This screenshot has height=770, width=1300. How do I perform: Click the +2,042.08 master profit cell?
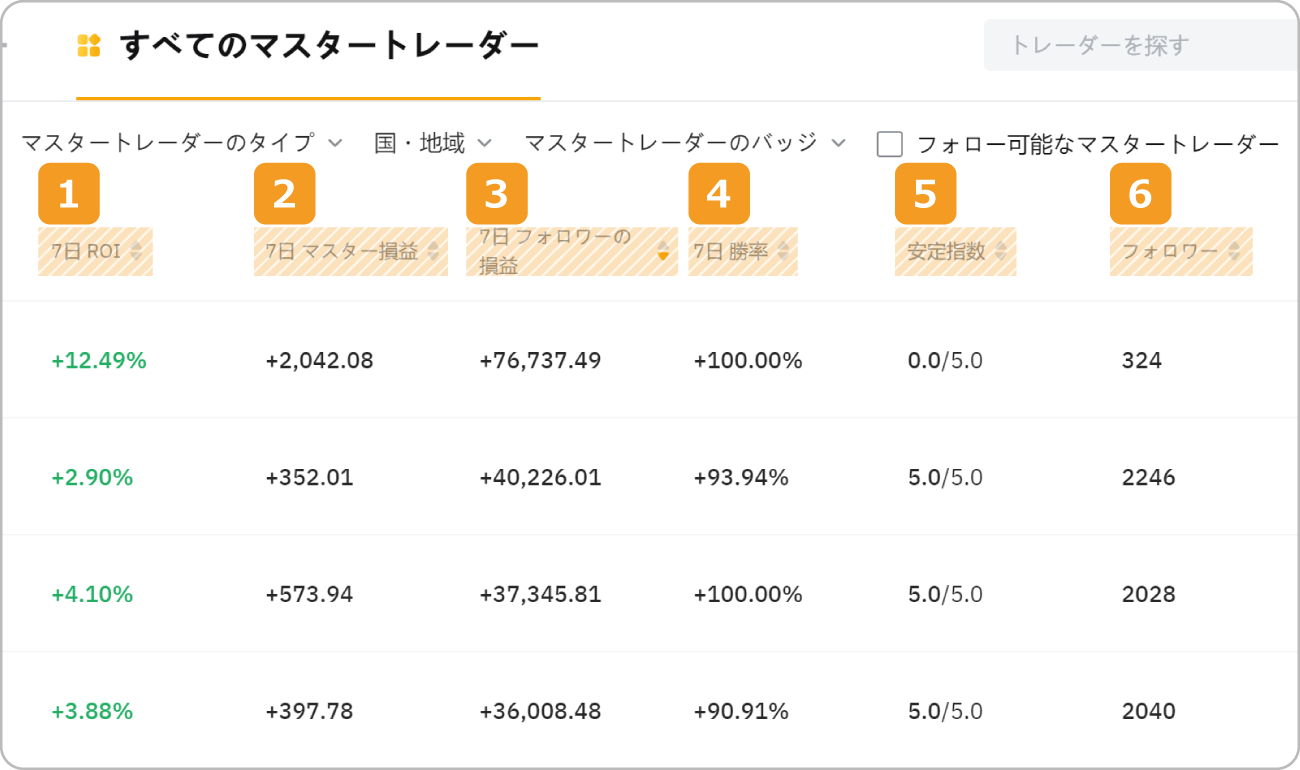(319, 360)
